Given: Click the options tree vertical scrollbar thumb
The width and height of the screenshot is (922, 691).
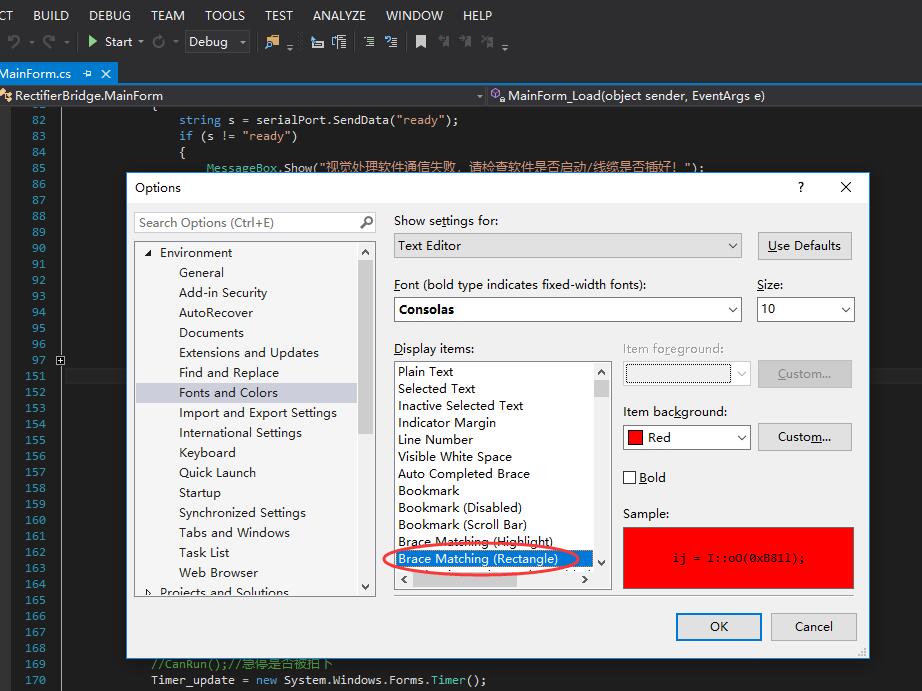Looking at the screenshot, I should [x=365, y=347].
